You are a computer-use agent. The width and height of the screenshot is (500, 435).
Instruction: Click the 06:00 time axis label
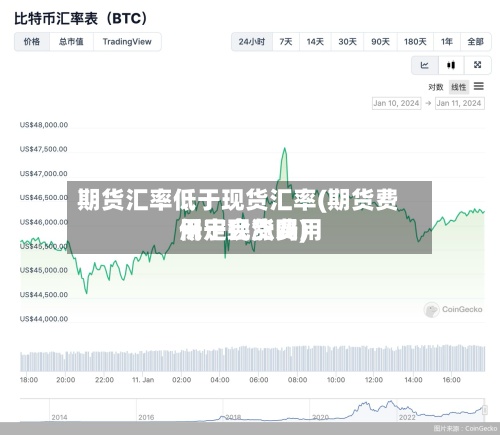tap(259, 380)
